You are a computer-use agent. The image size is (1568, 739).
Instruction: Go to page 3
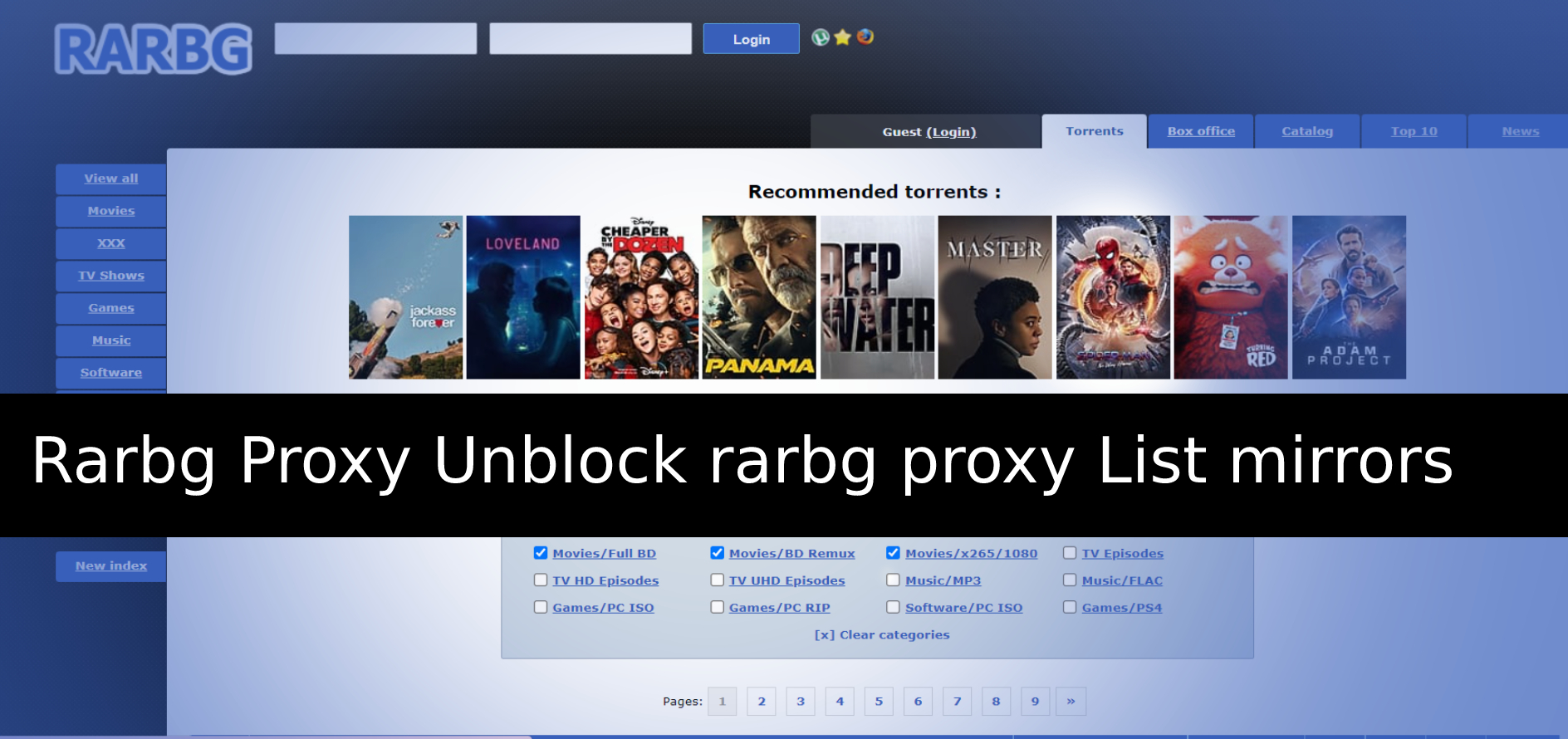click(801, 702)
